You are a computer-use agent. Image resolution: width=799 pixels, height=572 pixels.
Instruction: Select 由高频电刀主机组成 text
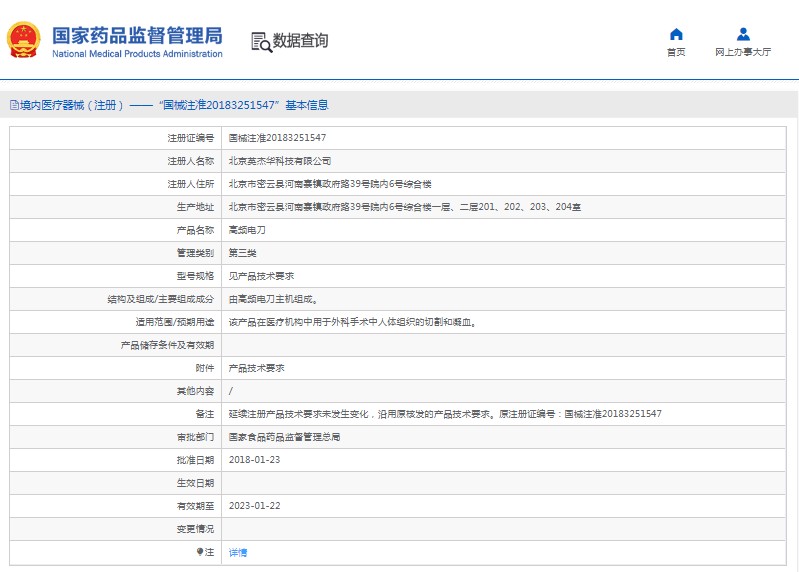[x=273, y=299]
